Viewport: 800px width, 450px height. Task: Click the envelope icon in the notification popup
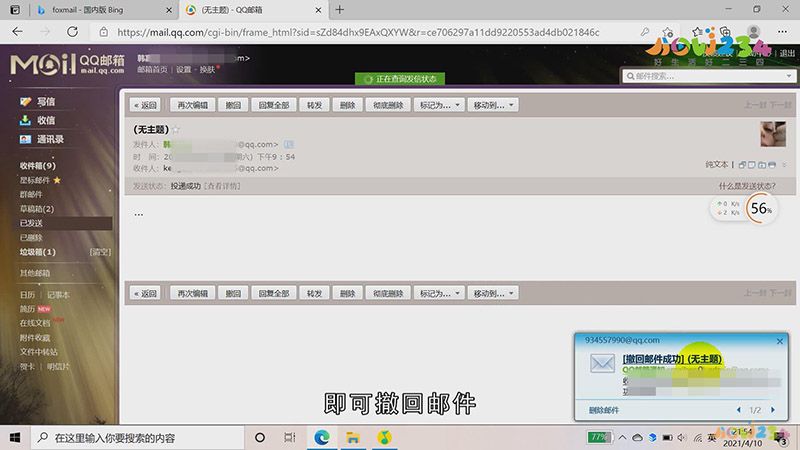(x=603, y=363)
